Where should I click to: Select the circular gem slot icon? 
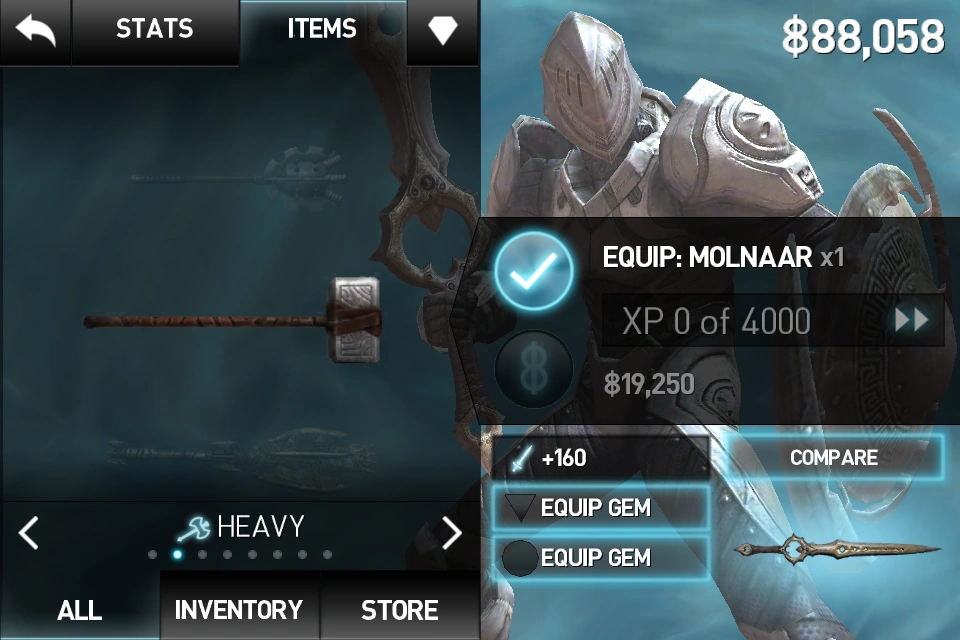(x=519, y=558)
